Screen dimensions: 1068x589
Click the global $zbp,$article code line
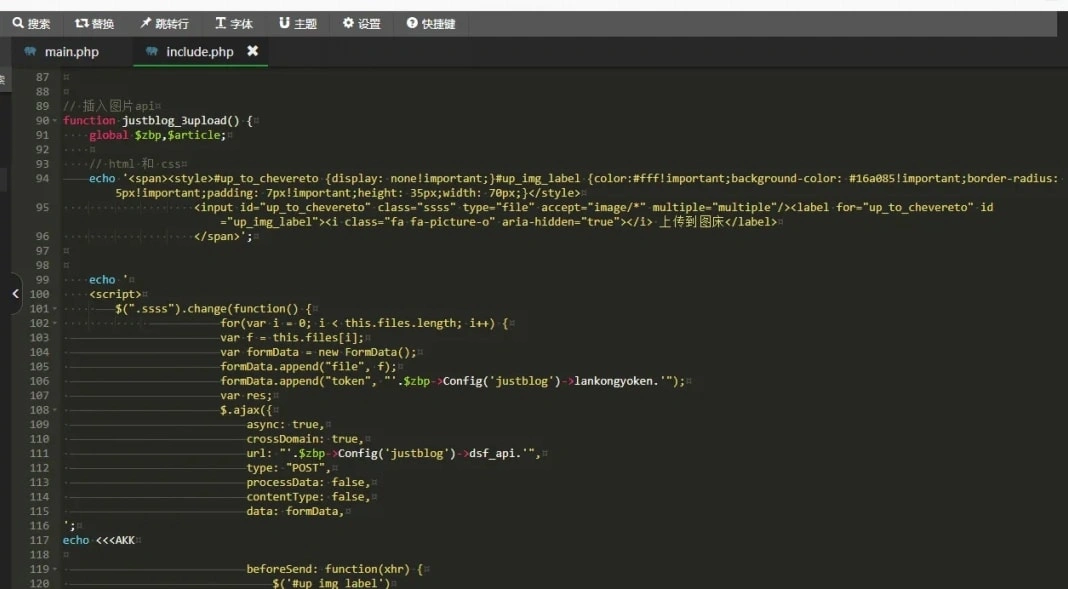(x=160, y=135)
